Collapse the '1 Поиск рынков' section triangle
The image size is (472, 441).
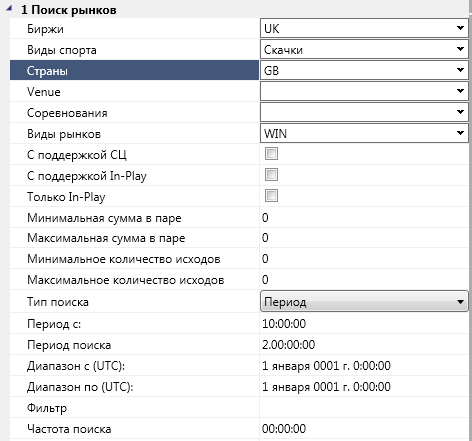9,9
